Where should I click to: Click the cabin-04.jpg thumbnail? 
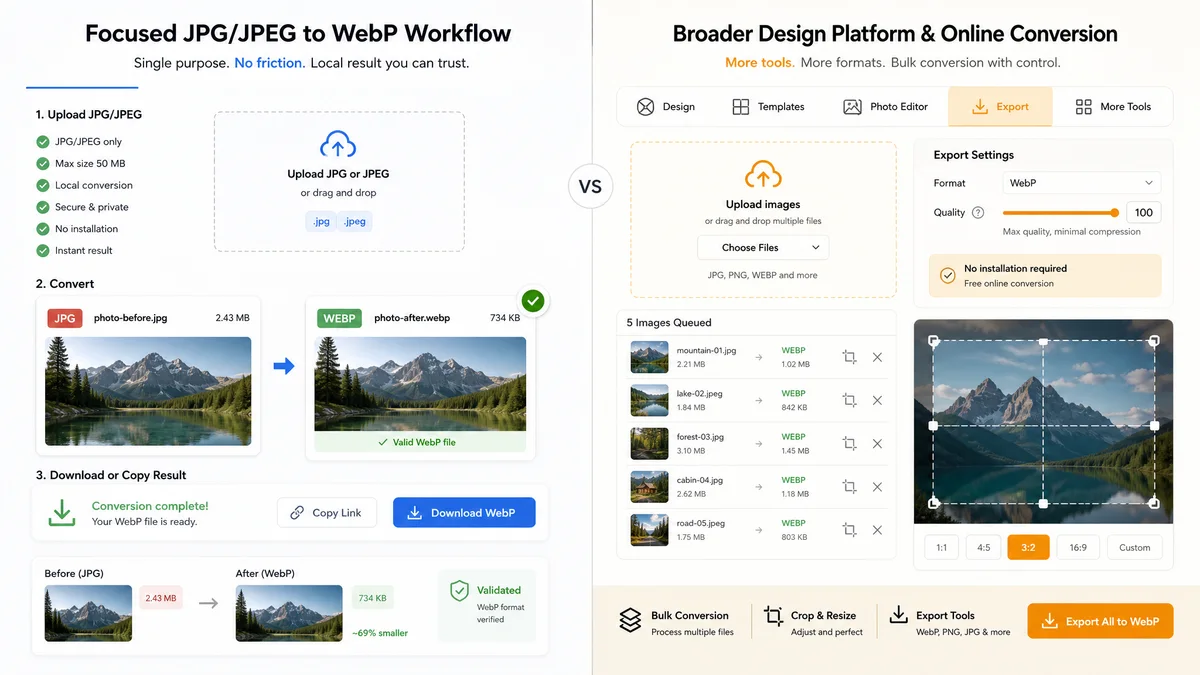(x=649, y=486)
